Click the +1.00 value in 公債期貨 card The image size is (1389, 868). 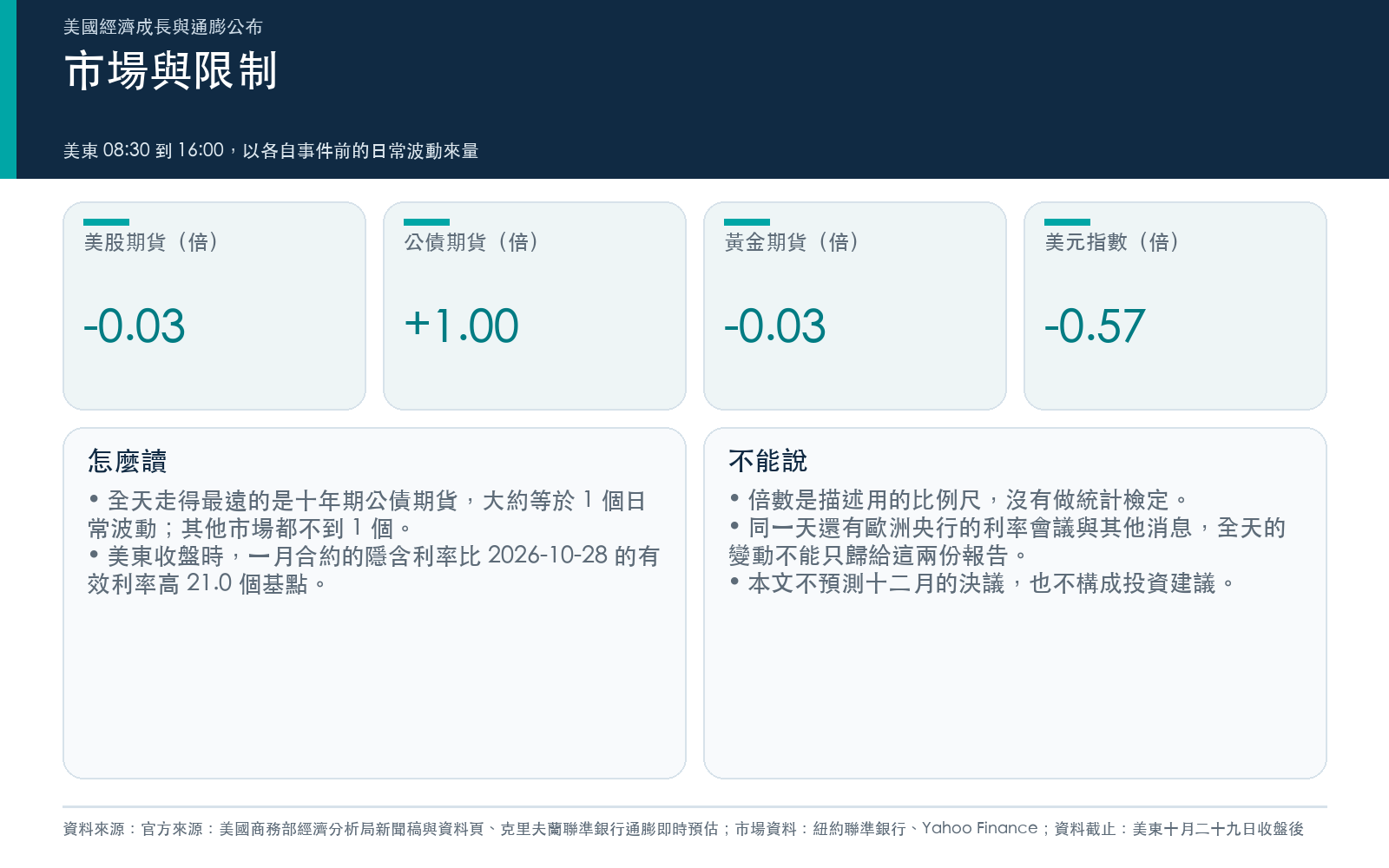[461, 326]
